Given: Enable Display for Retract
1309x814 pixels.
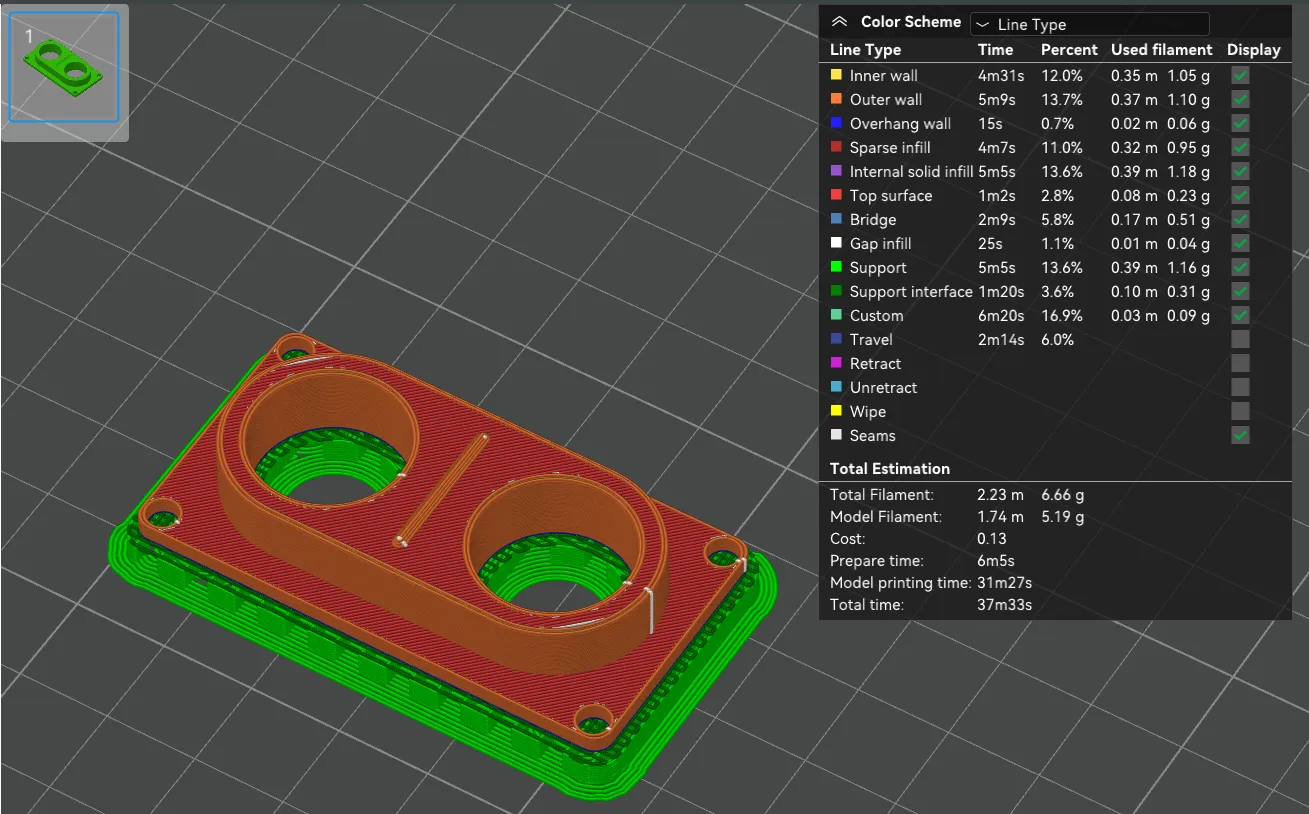Looking at the screenshot, I should point(1239,363).
